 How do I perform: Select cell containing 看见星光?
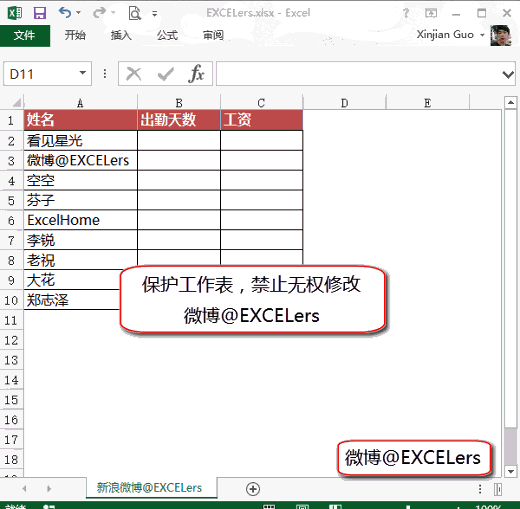click(x=80, y=141)
